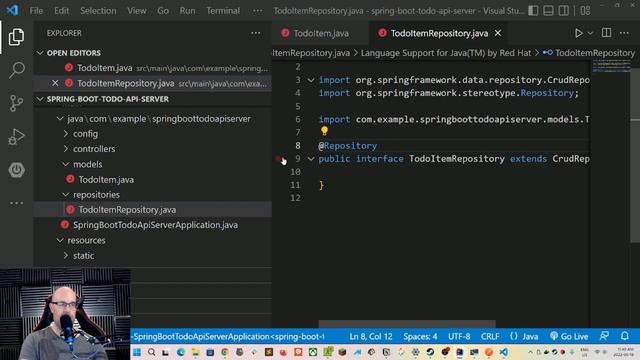Click Language Support for Java breadcrumb
This screenshot has width=640, height=360.
click(x=446, y=53)
